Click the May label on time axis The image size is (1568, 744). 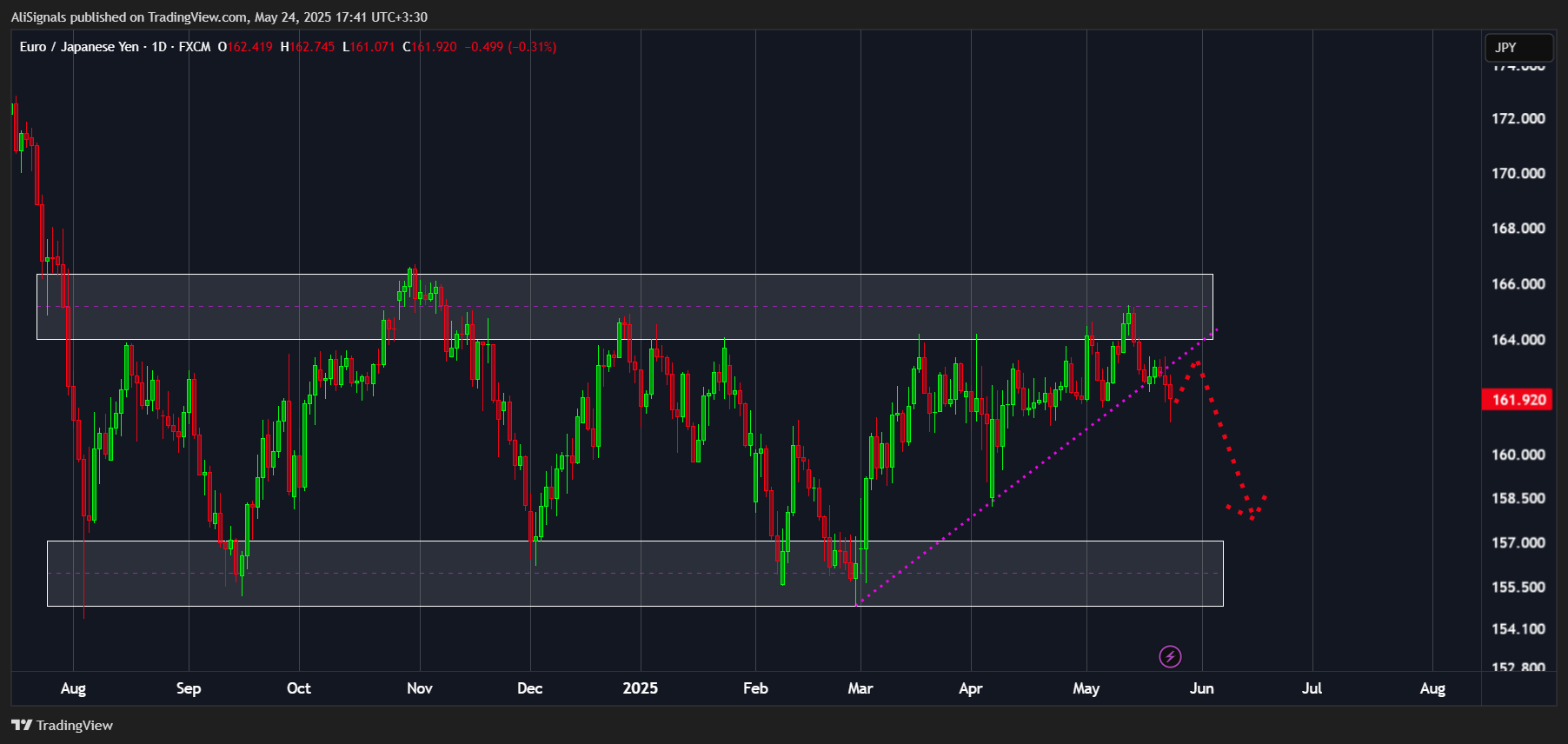(1086, 688)
